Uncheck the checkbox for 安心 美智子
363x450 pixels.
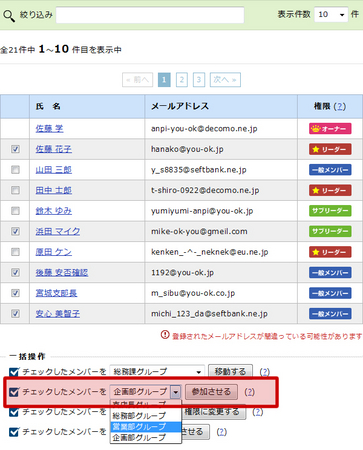(x=15, y=314)
